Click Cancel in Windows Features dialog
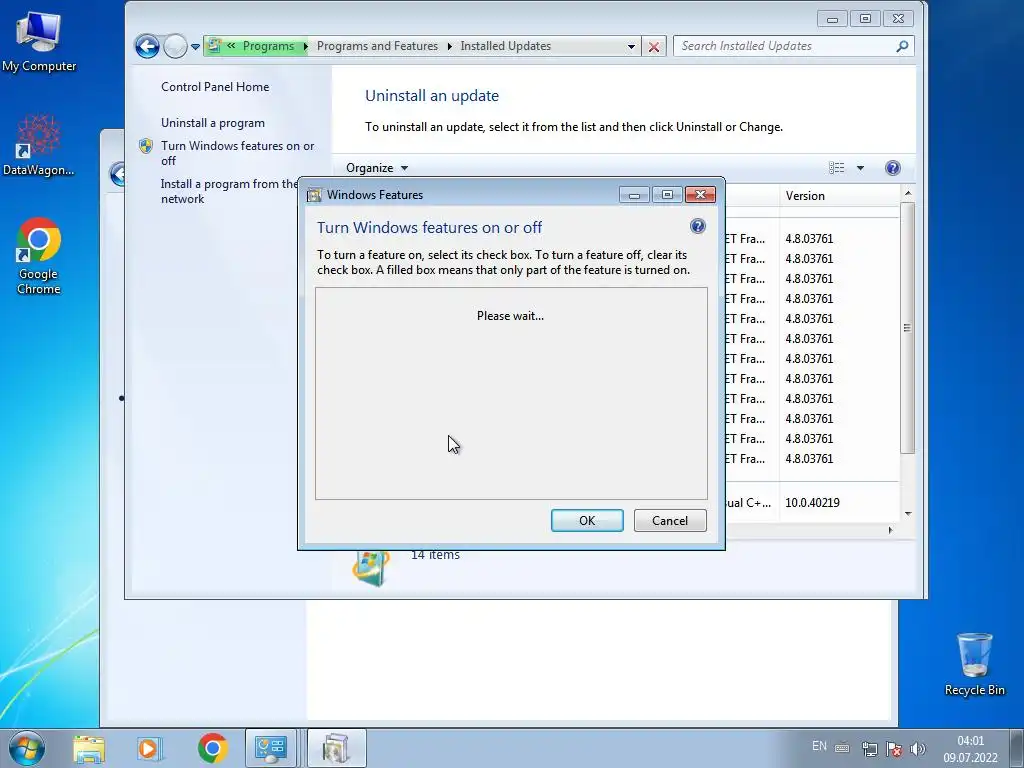This screenshot has width=1024, height=768. point(670,520)
